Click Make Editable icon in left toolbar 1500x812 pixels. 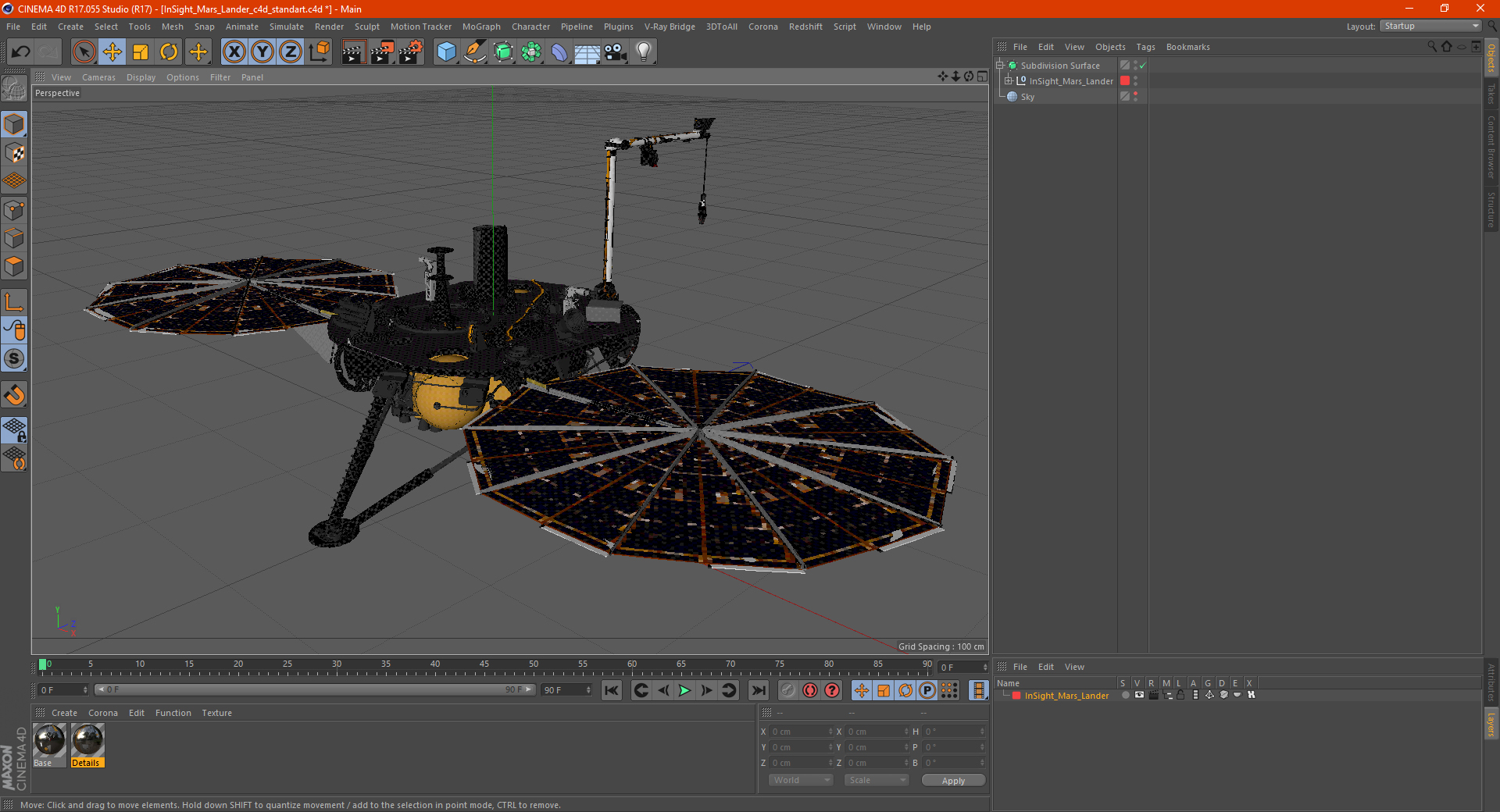click(14, 89)
